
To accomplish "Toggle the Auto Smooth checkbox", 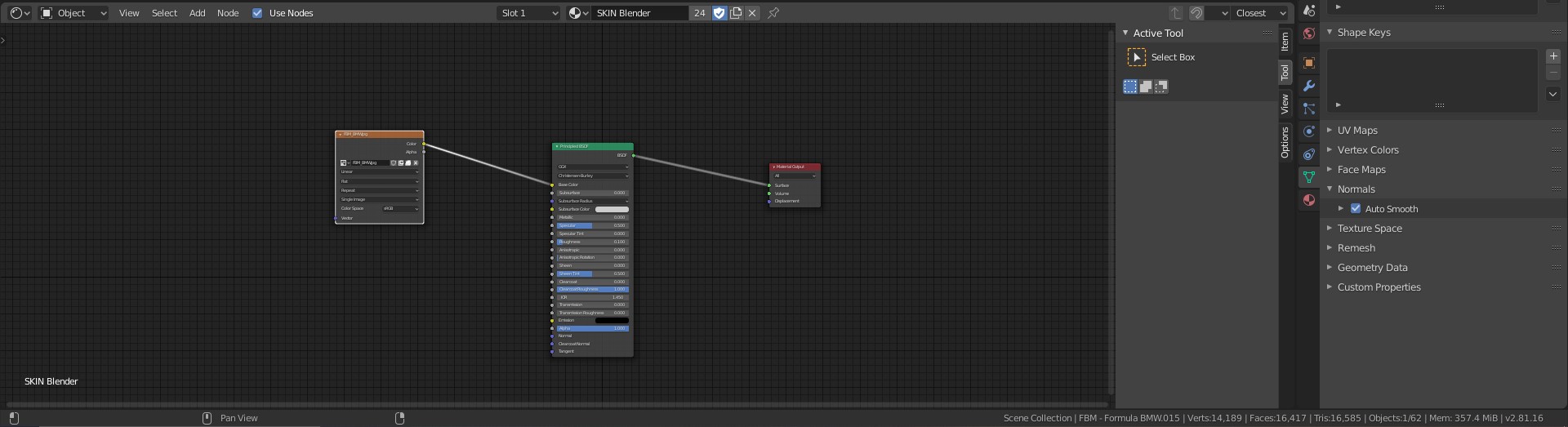I will point(1356,209).
